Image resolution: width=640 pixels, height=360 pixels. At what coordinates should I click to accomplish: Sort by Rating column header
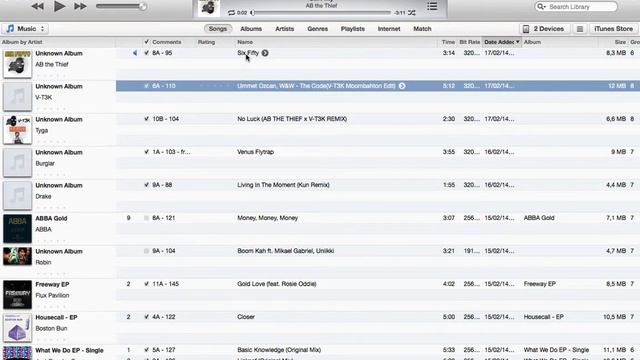coord(206,42)
